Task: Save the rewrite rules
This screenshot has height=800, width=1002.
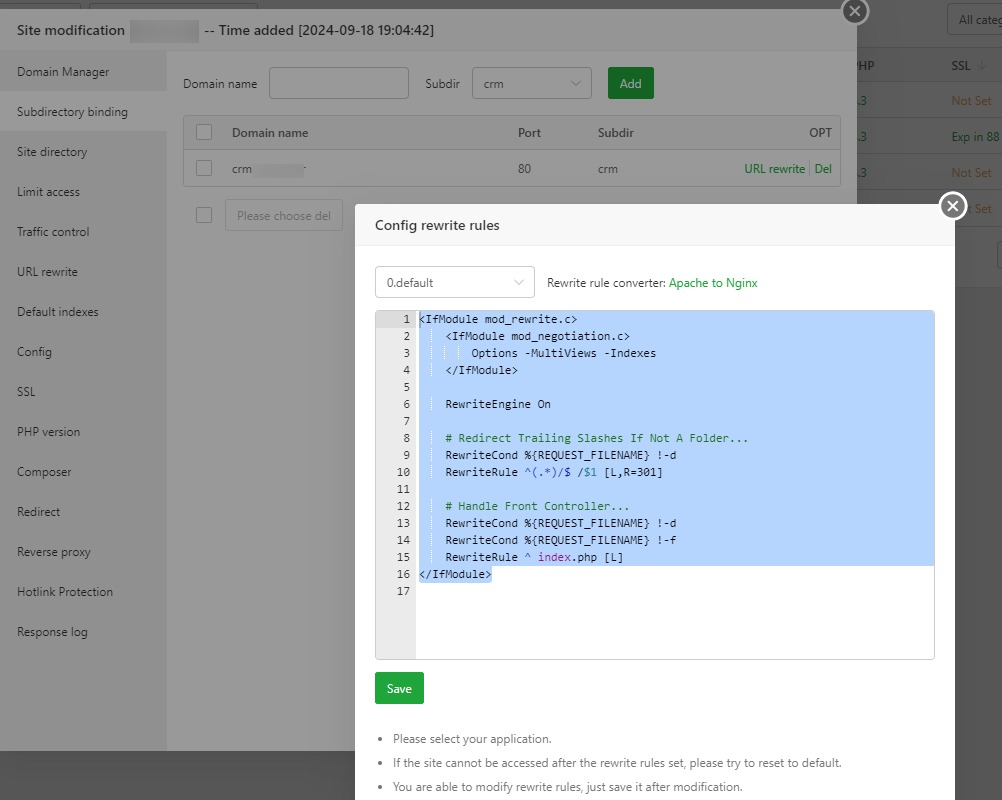Action: [x=399, y=688]
